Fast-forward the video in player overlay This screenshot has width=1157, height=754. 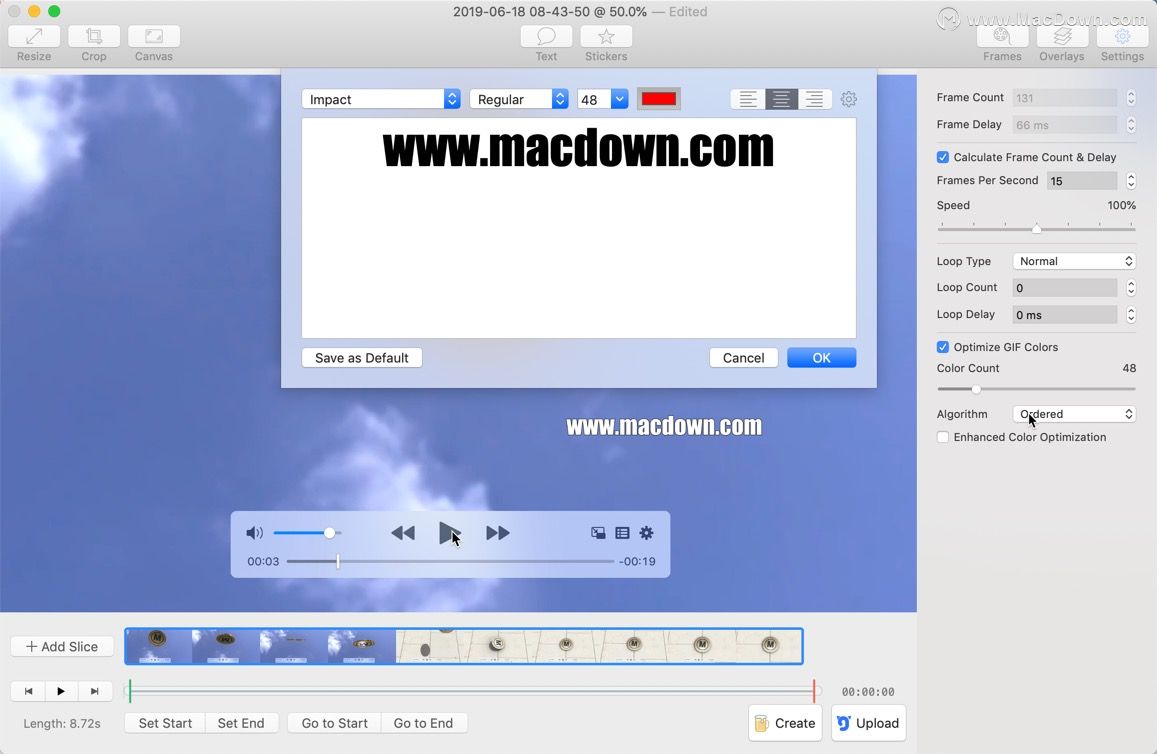point(497,533)
